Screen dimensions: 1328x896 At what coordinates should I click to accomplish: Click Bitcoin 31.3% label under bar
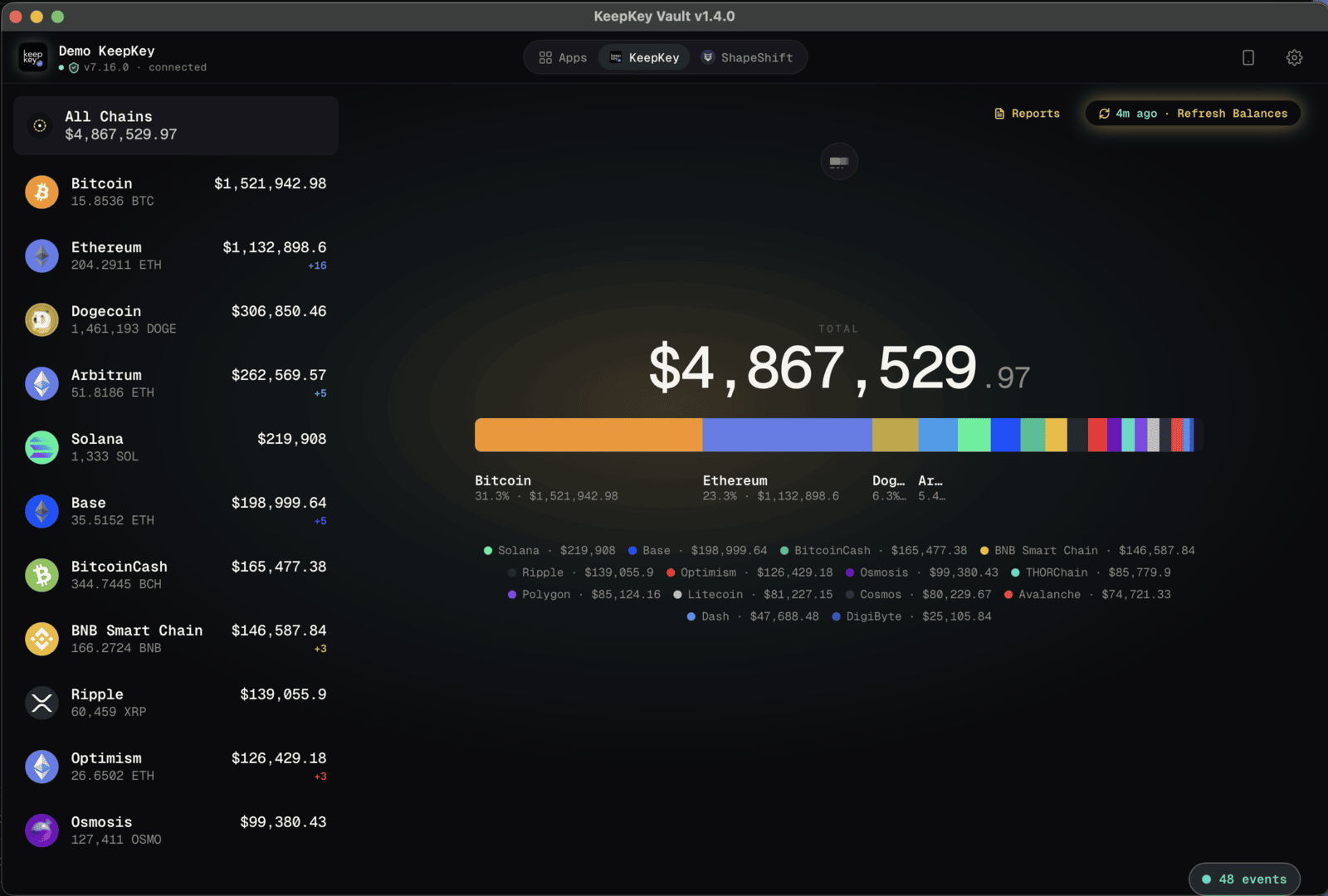pyautogui.click(x=546, y=489)
